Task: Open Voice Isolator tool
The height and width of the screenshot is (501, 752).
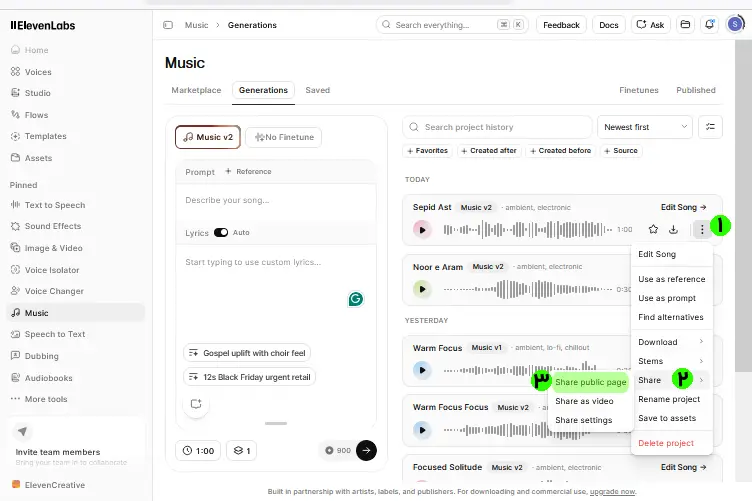Action: [x=45, y=270]
